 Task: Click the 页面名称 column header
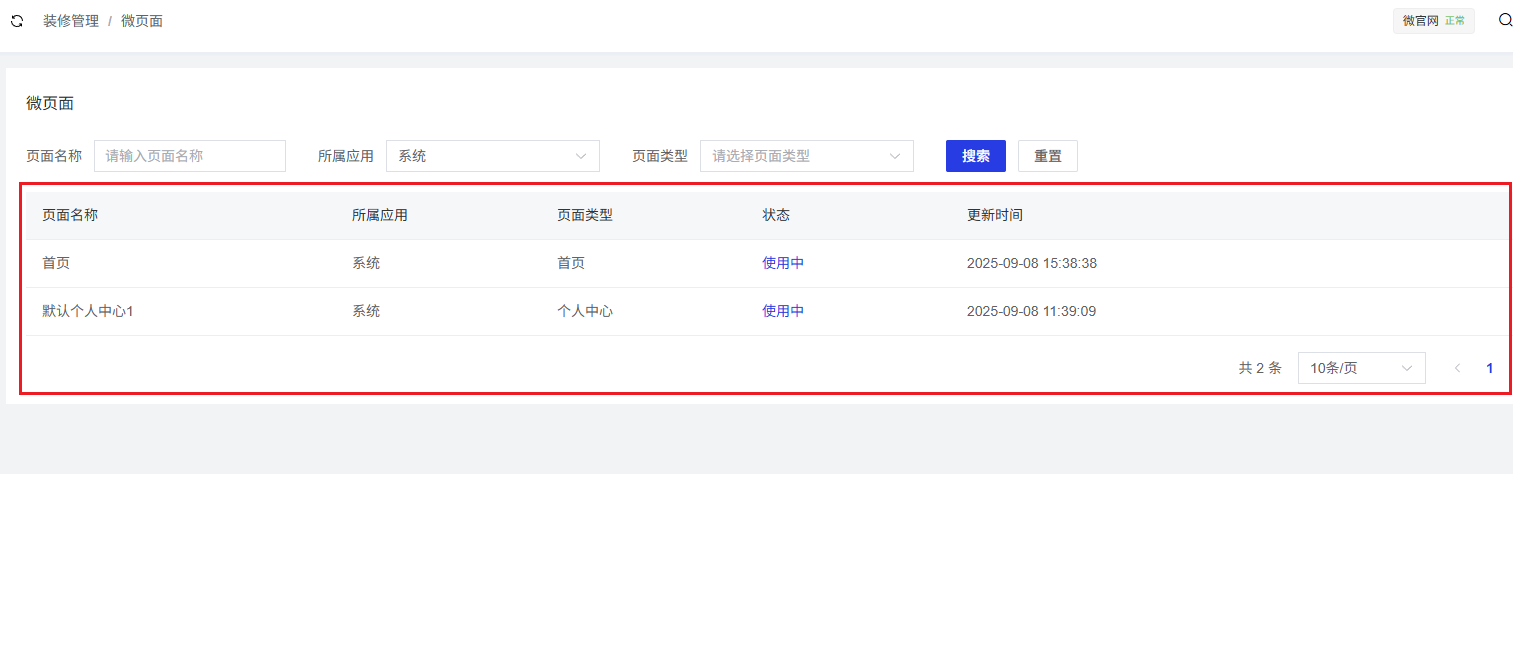pos(70,215)
